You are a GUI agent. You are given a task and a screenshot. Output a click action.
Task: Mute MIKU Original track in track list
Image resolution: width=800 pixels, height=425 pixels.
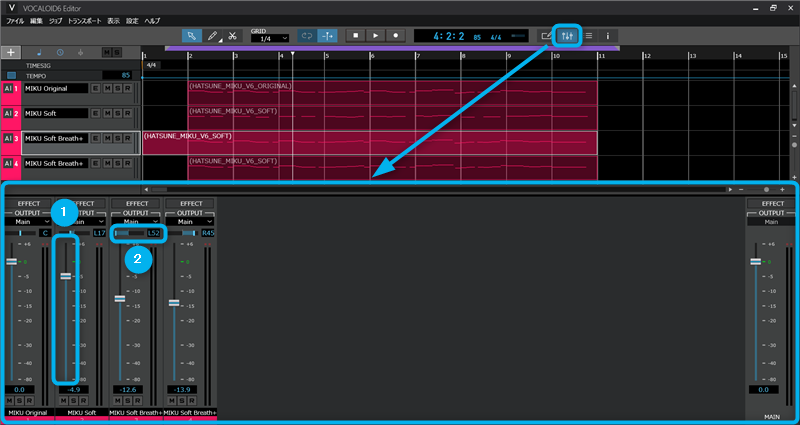point(107,88)
